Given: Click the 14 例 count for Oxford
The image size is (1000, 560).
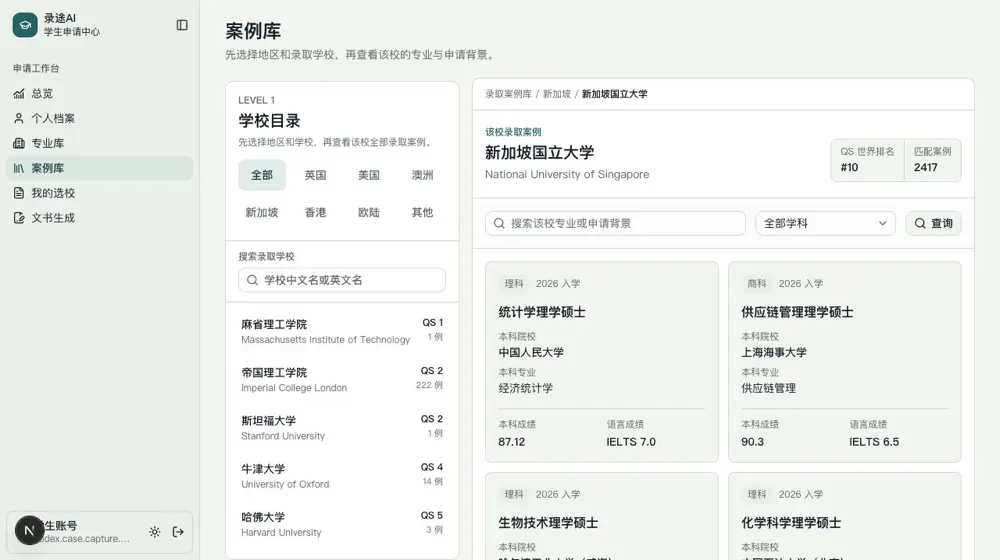Looking at the screenshot, I should click(432, 482).
